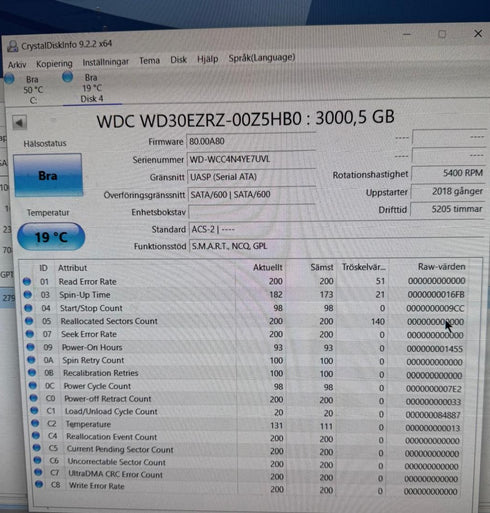The height and width of the screenshot is (513, 490).
Task: Click the CrystalDiskInfo title bar app icon
Action: coord(12,46)
